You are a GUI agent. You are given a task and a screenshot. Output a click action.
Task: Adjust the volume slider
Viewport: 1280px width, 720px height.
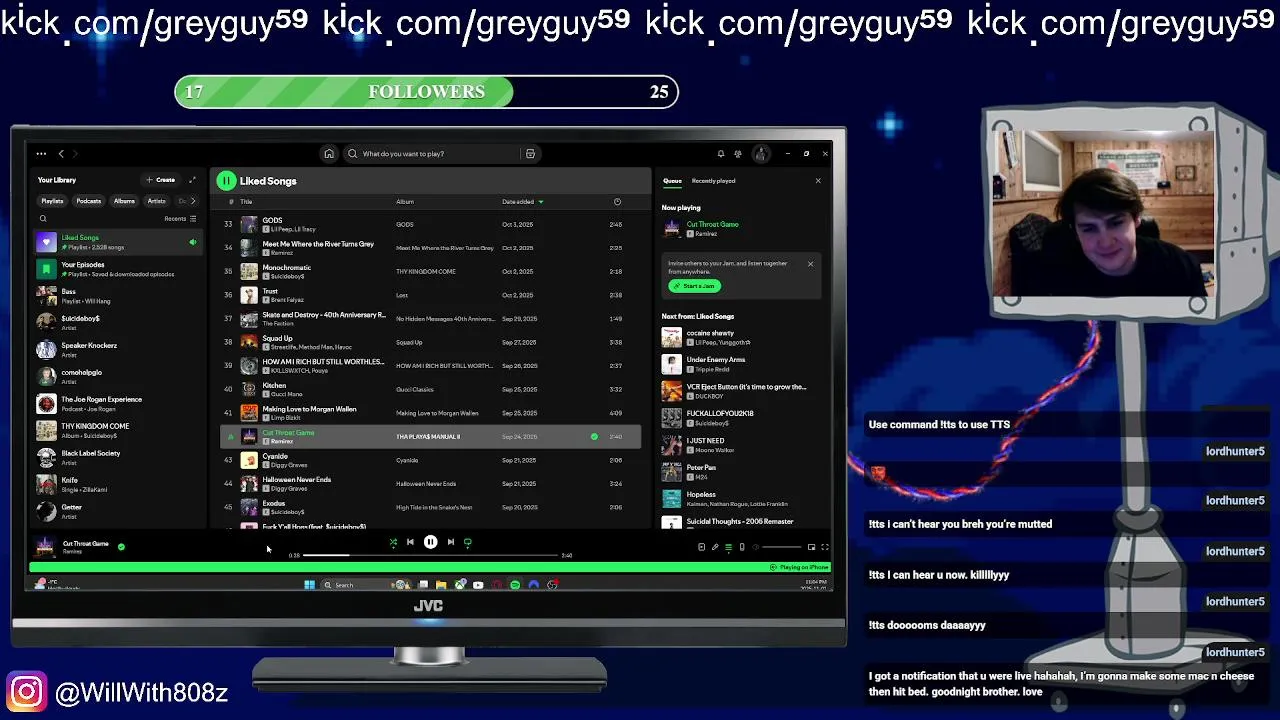pyautogui.click(x=782, y=547)
